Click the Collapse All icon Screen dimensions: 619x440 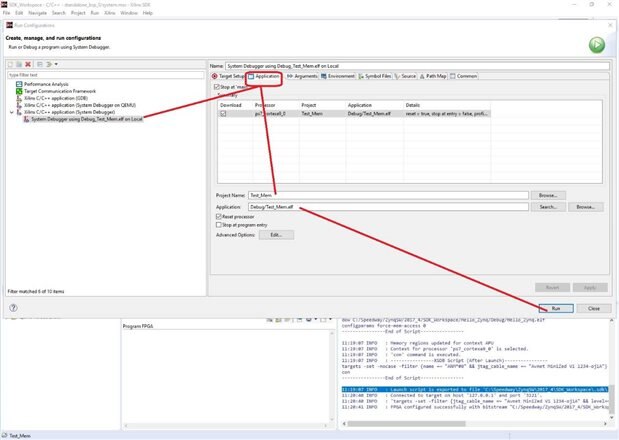click(x=38, y=64)
